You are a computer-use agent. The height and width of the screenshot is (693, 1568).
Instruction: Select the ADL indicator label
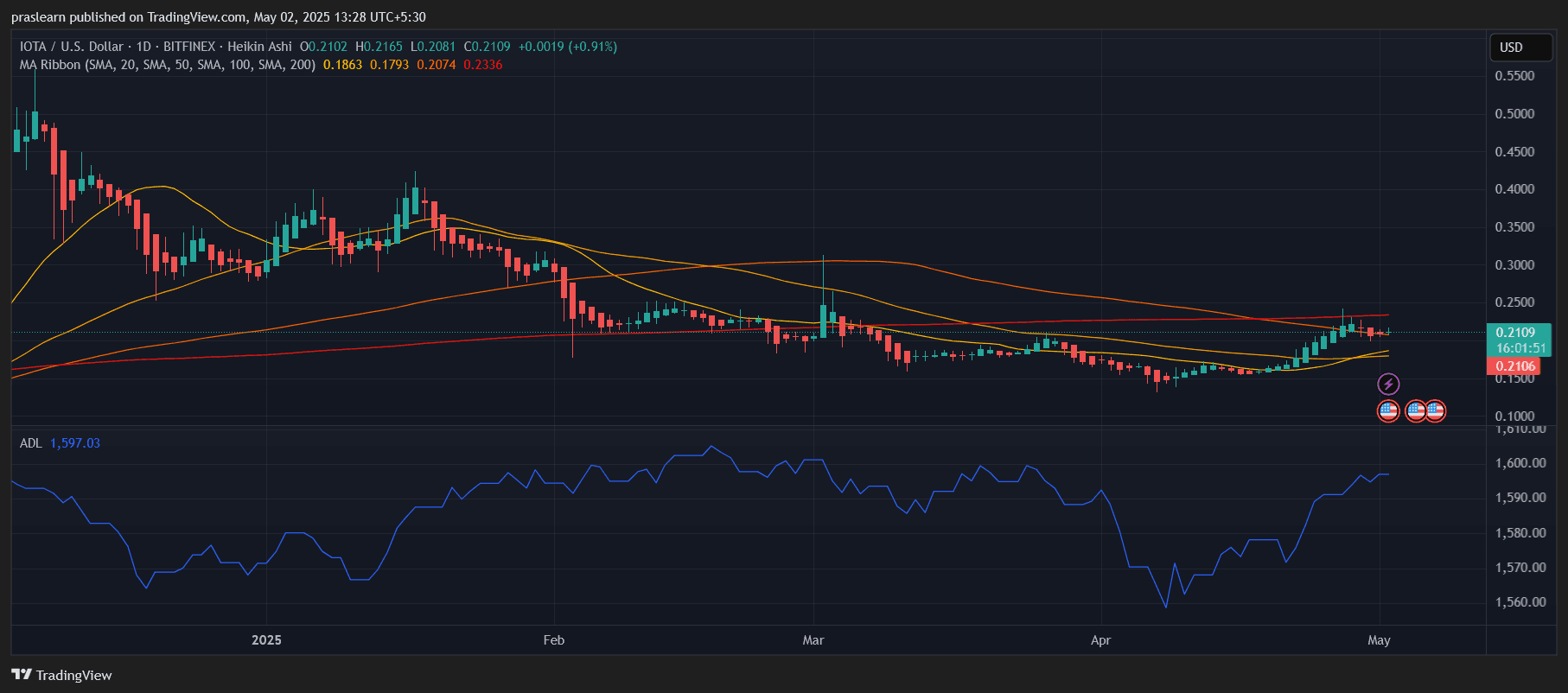pos(30,443)
